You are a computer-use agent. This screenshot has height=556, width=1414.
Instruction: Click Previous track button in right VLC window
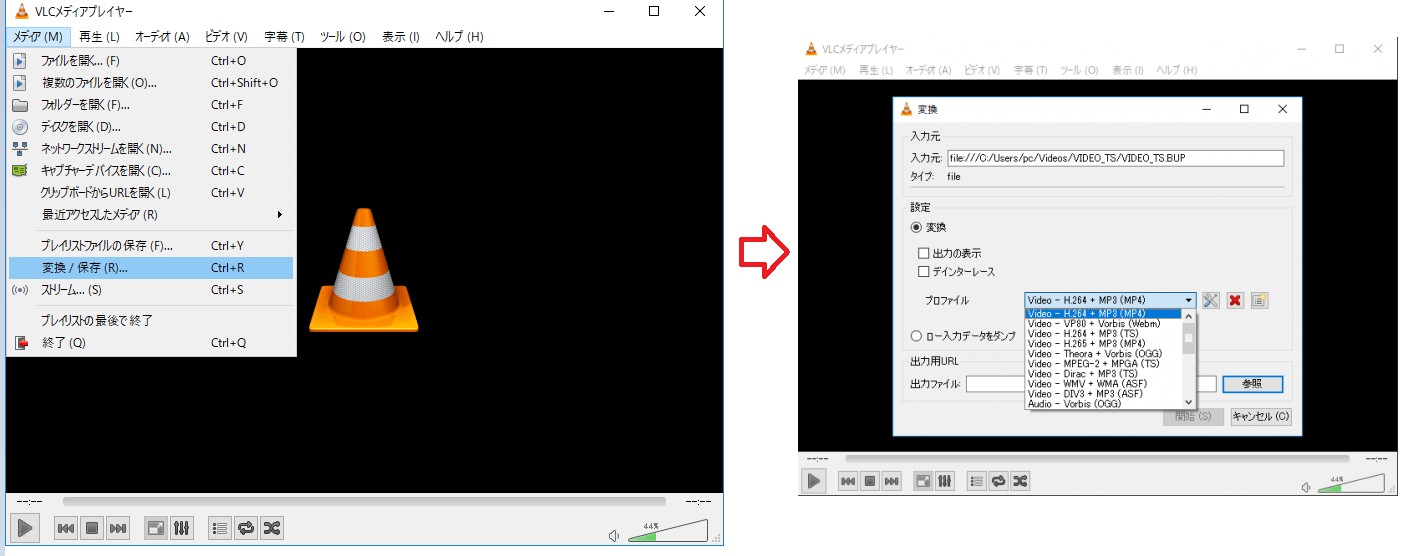pos(848,481)
